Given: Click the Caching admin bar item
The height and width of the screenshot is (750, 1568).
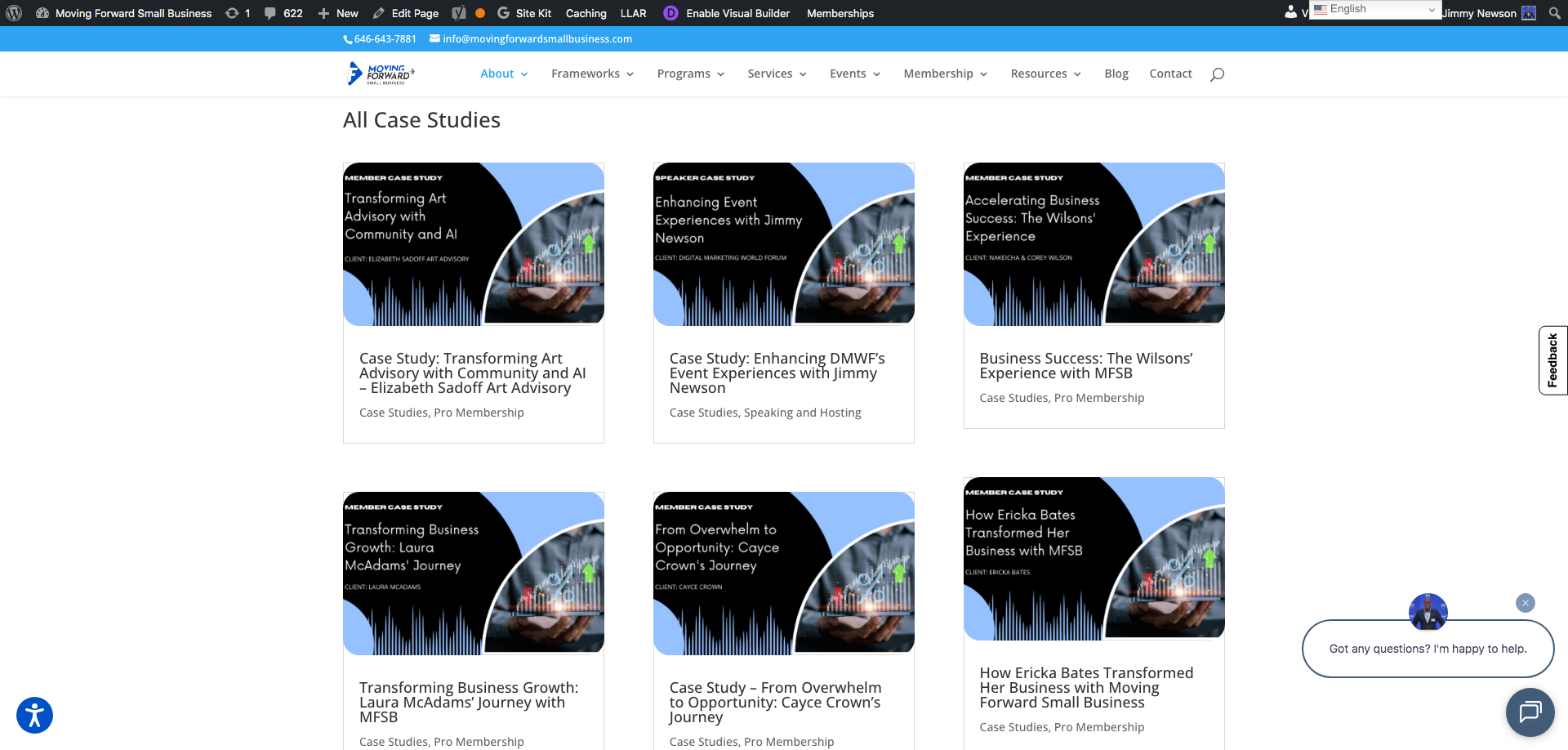Looking at the screenshot, I should click(x=586, y=13).
